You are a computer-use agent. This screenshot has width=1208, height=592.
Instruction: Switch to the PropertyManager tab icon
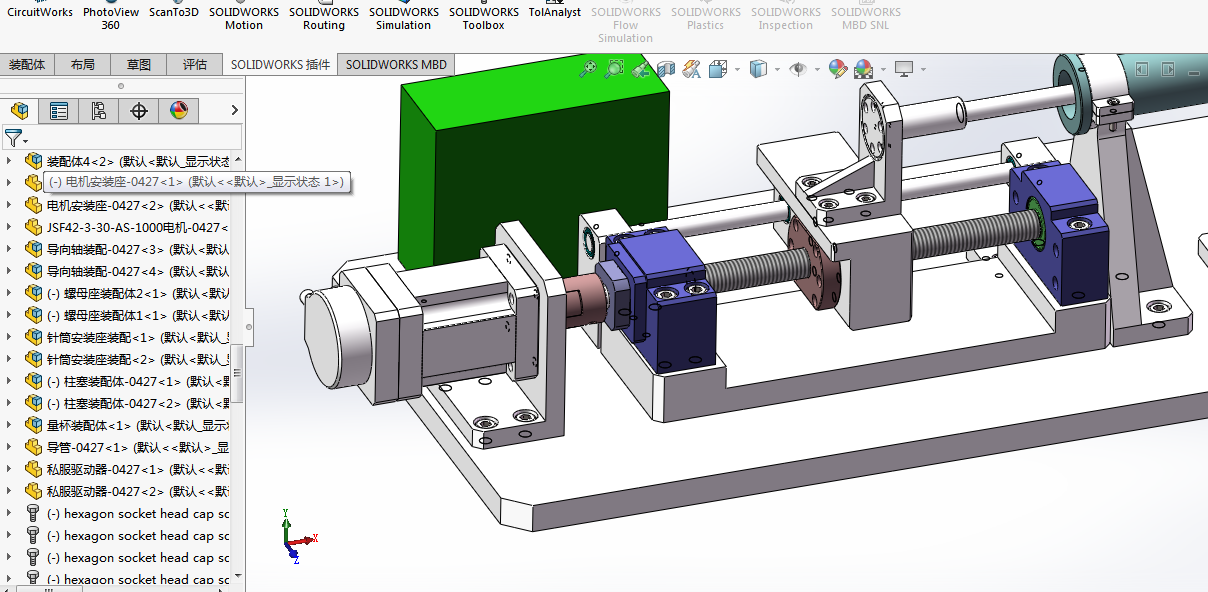coord(59,110)
